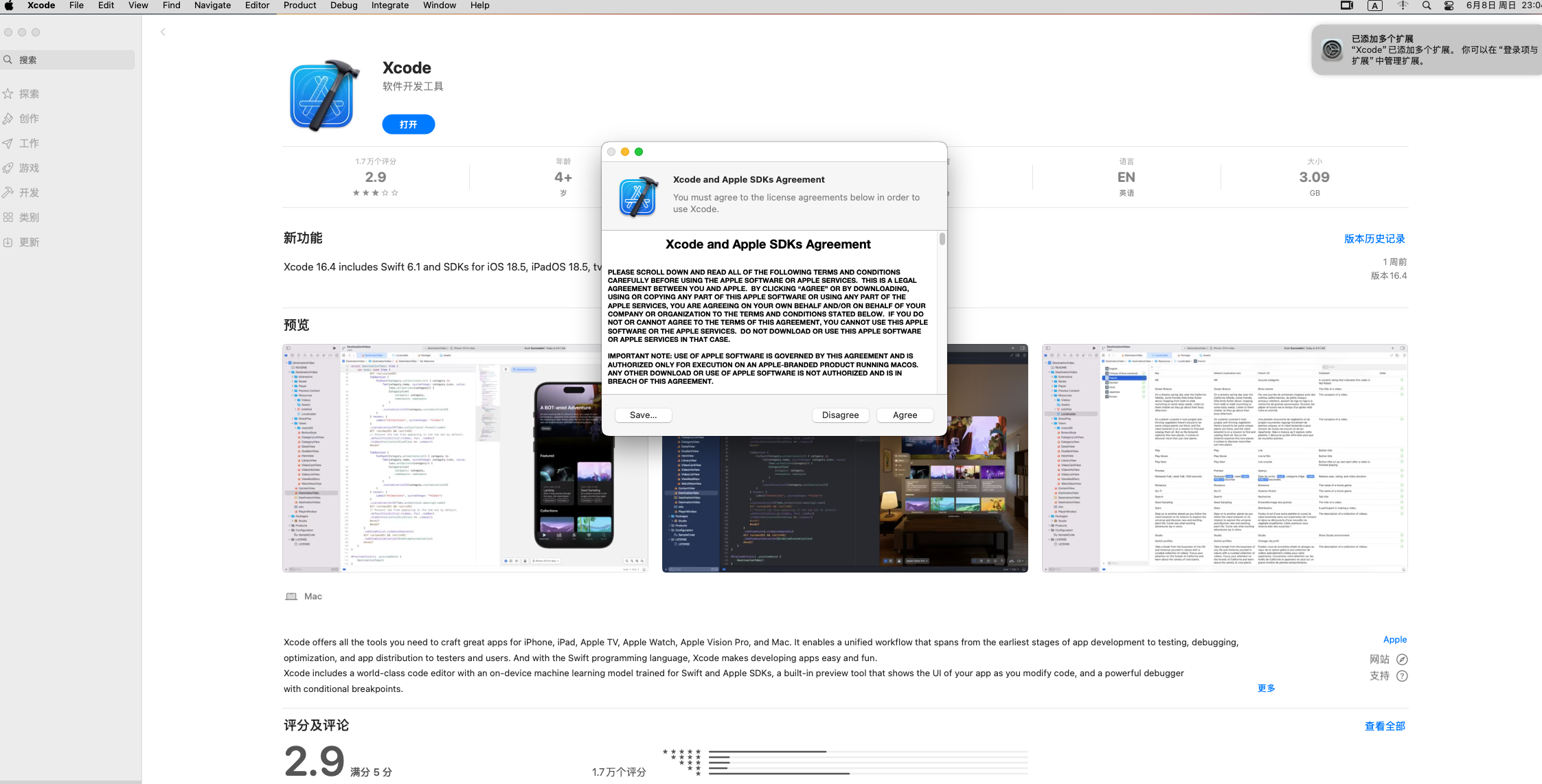Open the 探索 section in the sidebar
The image size is (1542, 784).
click(29, 93)
